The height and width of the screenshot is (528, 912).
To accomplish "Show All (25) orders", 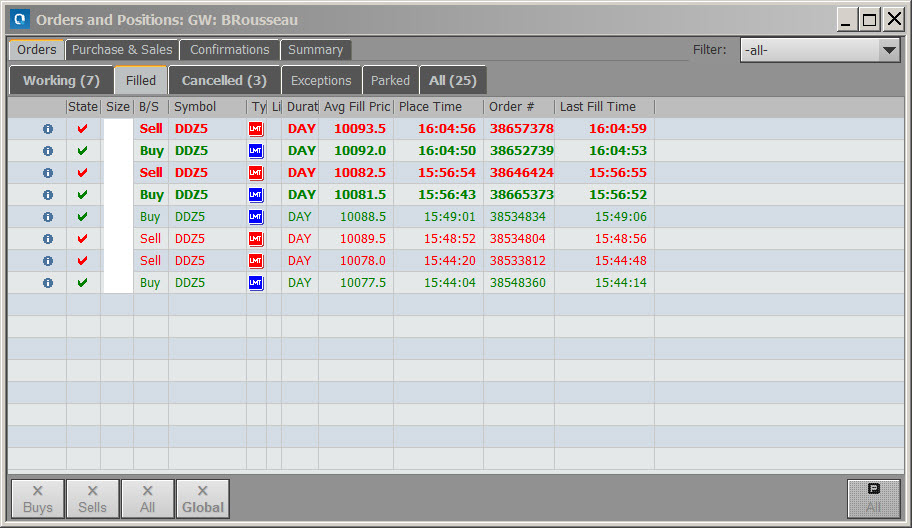I will (x=453, y=80).
